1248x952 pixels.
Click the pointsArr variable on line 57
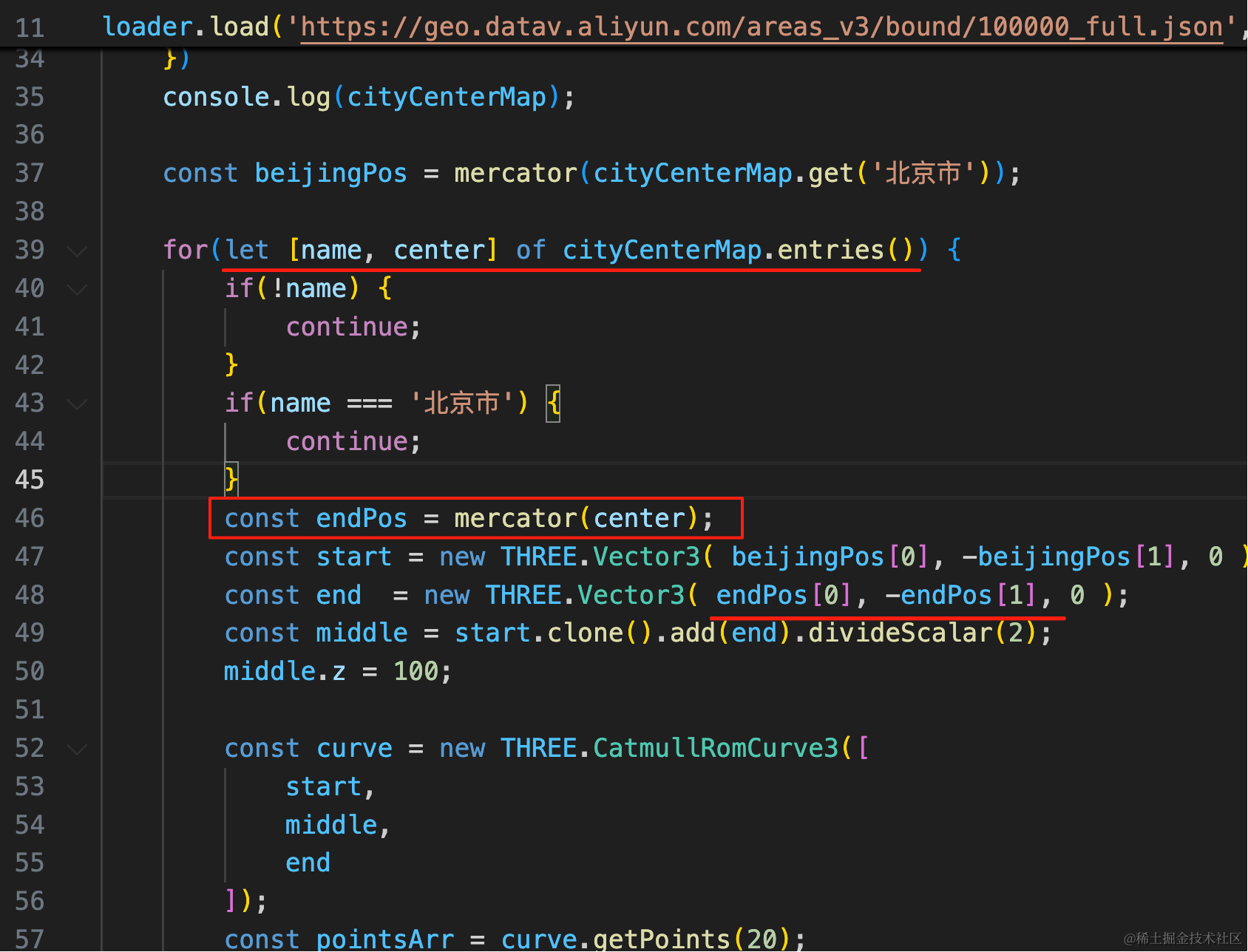(385, 939)
